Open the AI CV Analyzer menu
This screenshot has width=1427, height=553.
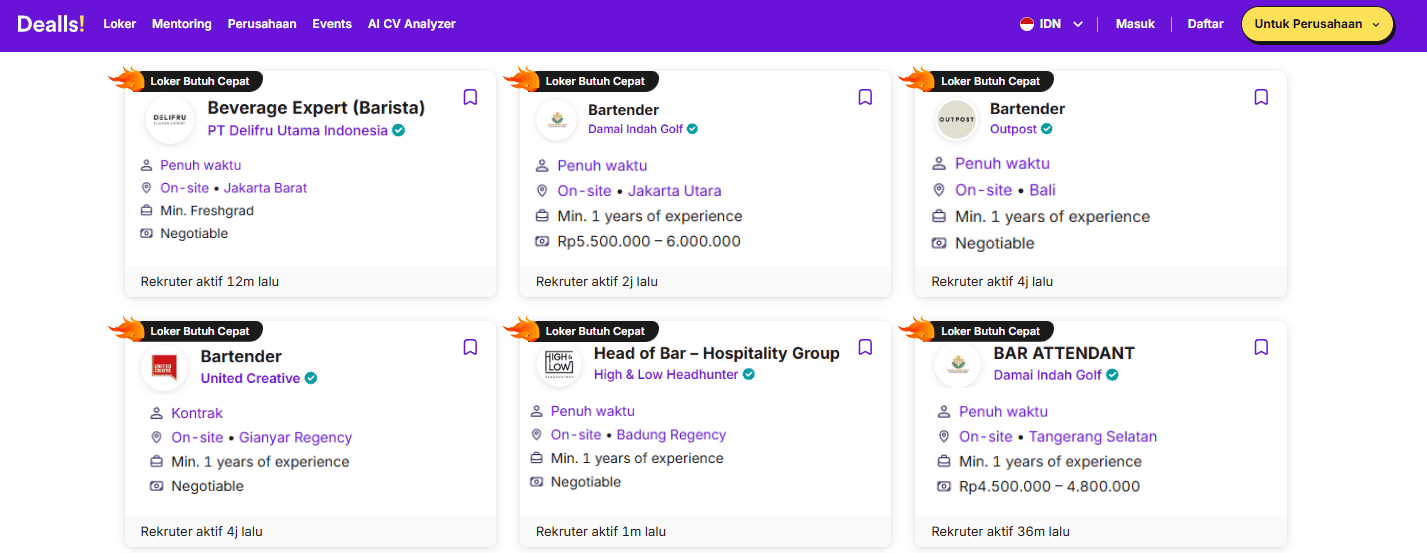coord(412,24)
